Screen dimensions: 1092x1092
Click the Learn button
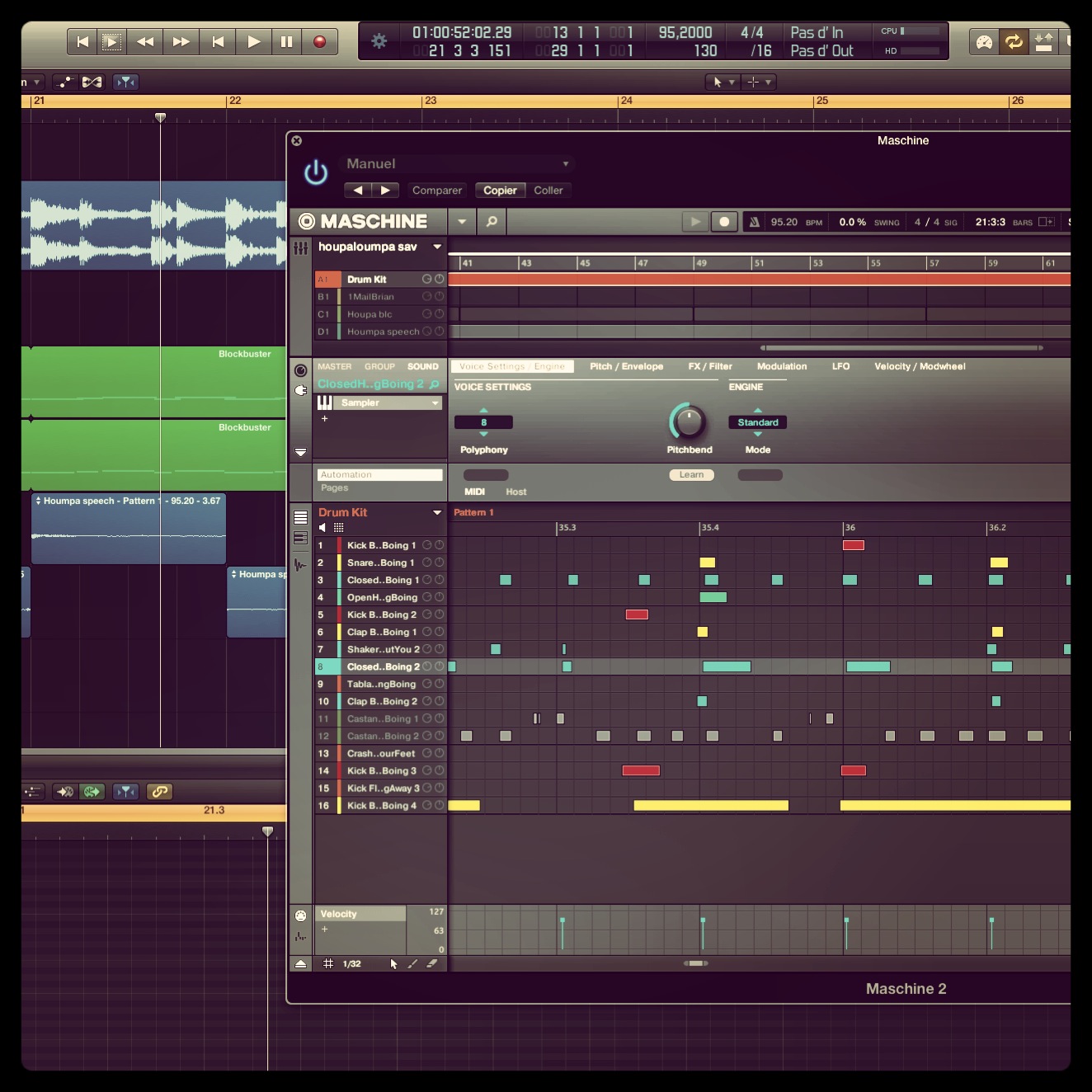691,475
